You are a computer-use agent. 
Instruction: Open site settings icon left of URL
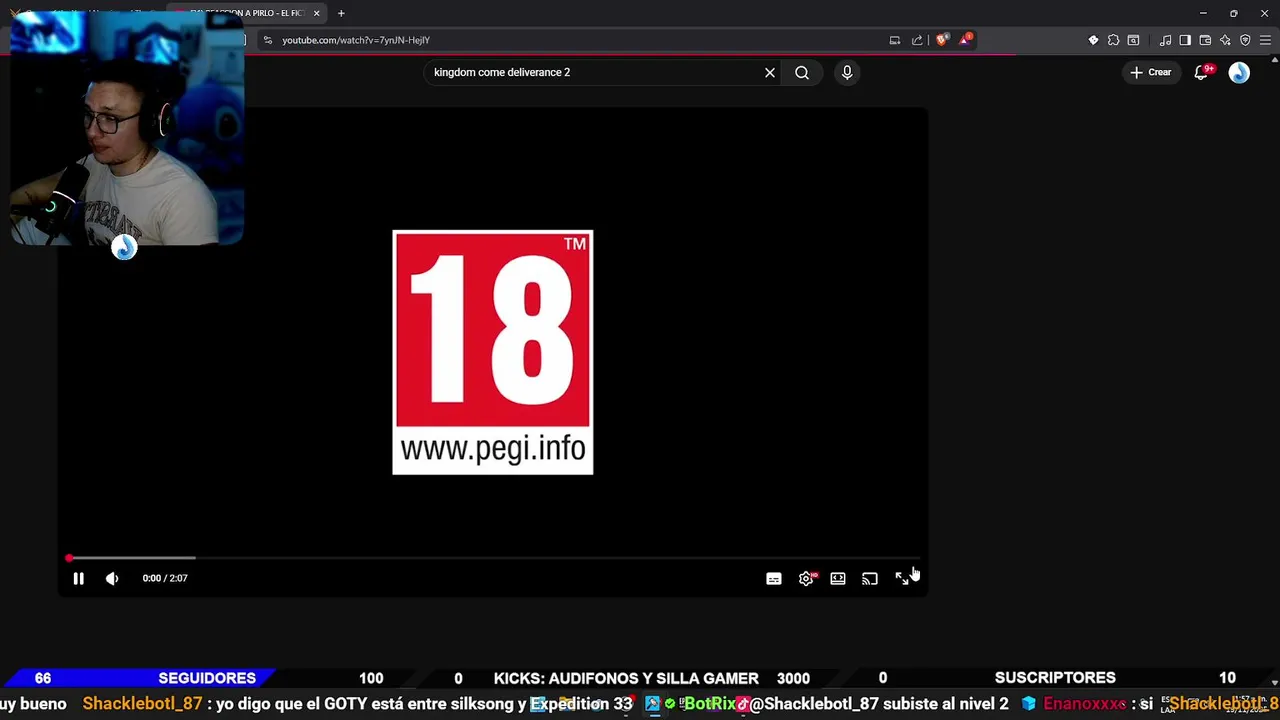click(x=267, y=40)
